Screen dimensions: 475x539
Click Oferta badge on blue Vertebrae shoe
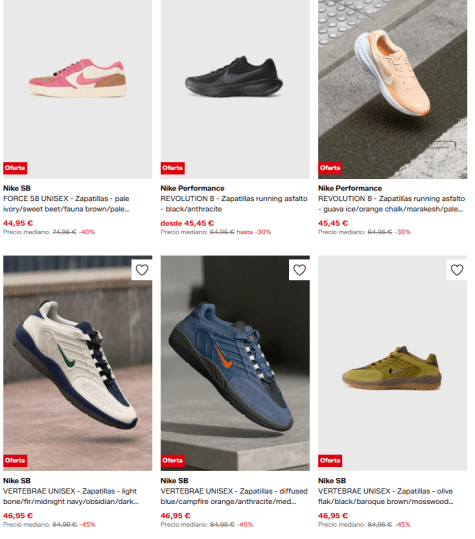coord(173,461)
